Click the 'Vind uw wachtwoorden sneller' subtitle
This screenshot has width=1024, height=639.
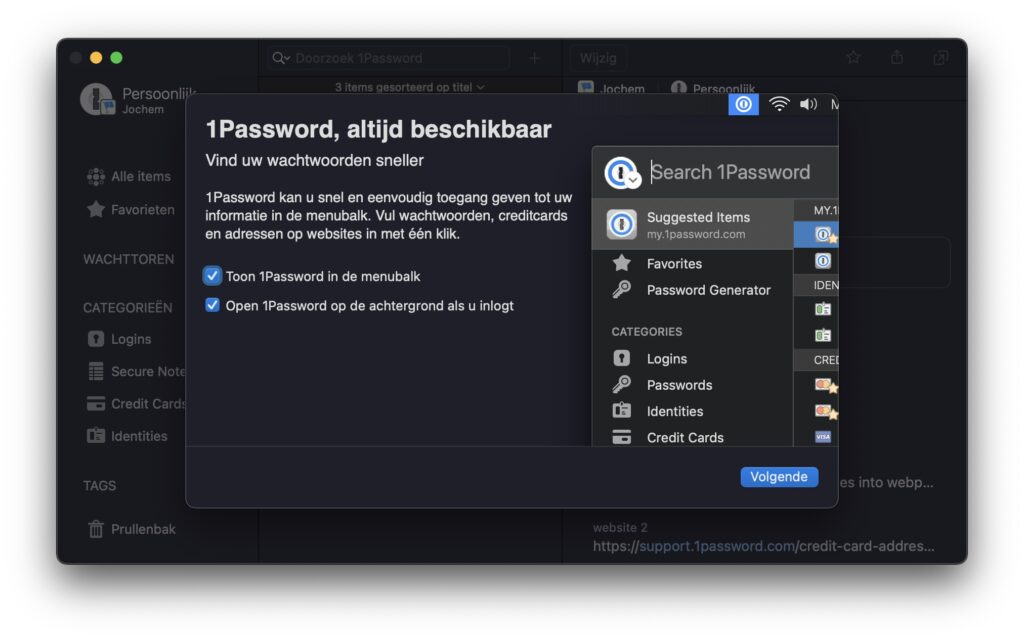315,161
